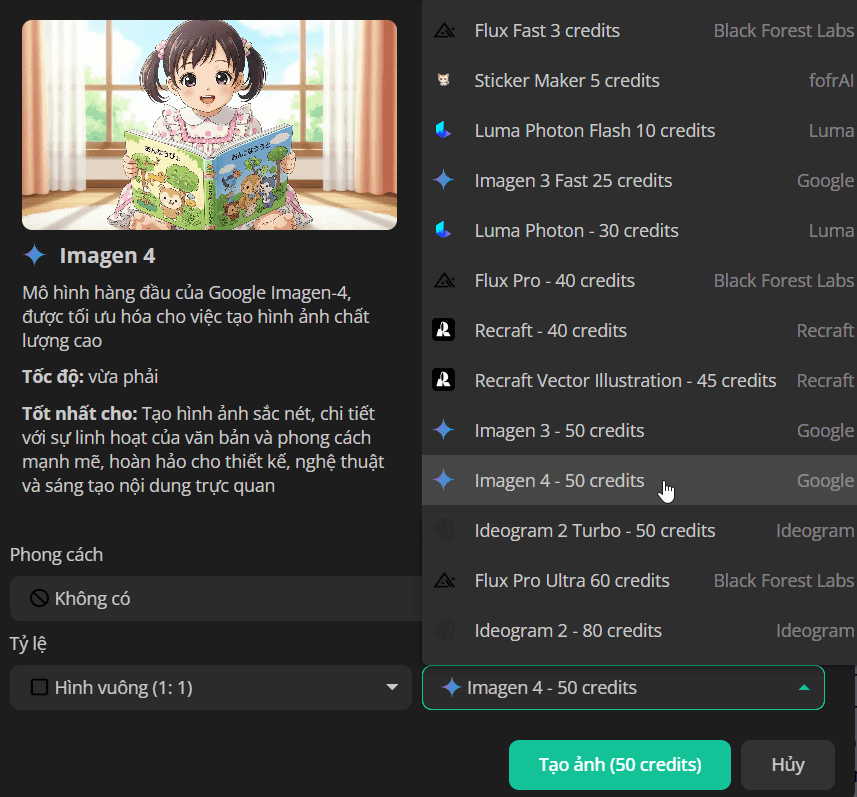Click the Imagen 3 Fast sparkle icon
The image size is (857, 797).
tap(444, 180)
